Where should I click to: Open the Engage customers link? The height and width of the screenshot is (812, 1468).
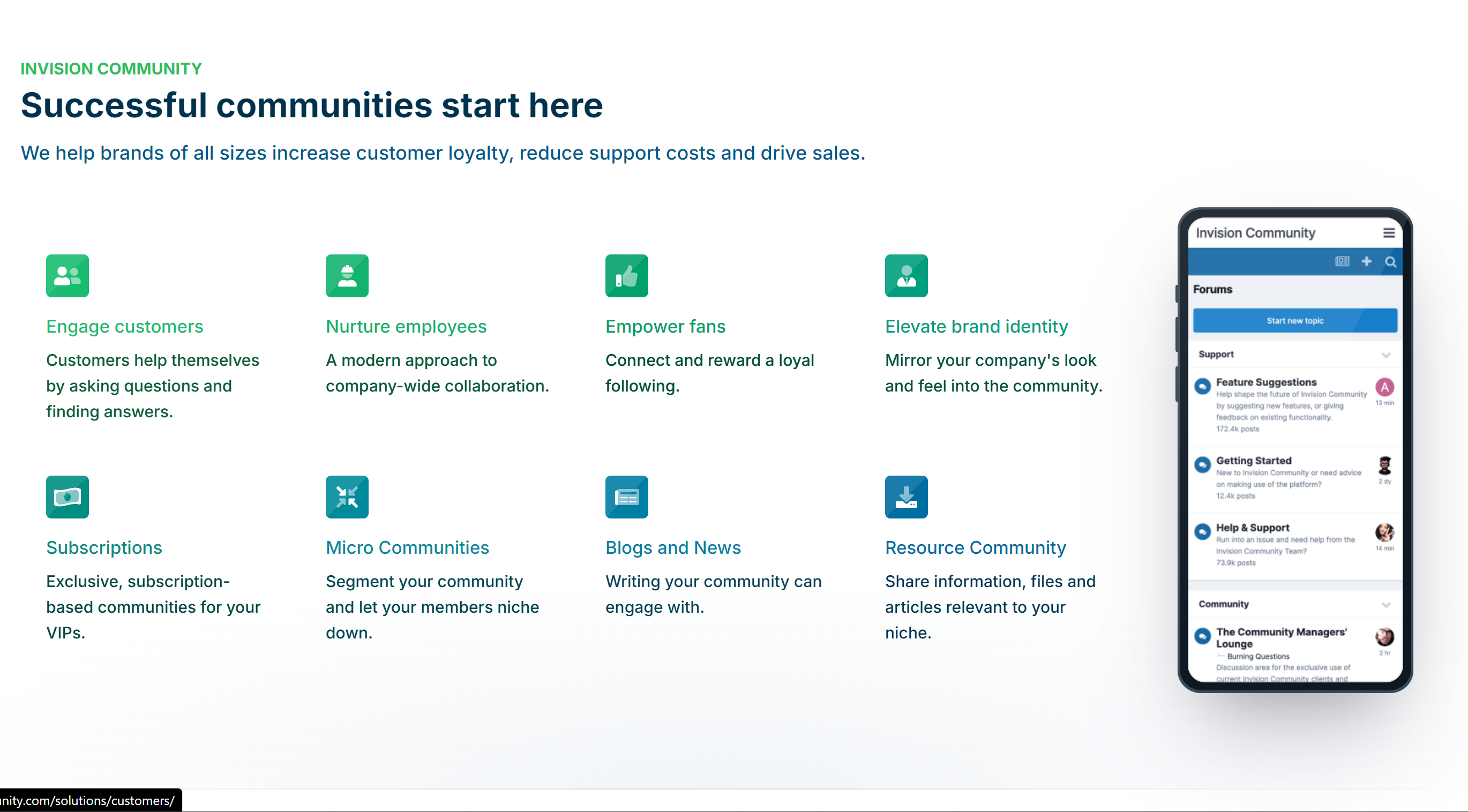(x=125, y=326)
